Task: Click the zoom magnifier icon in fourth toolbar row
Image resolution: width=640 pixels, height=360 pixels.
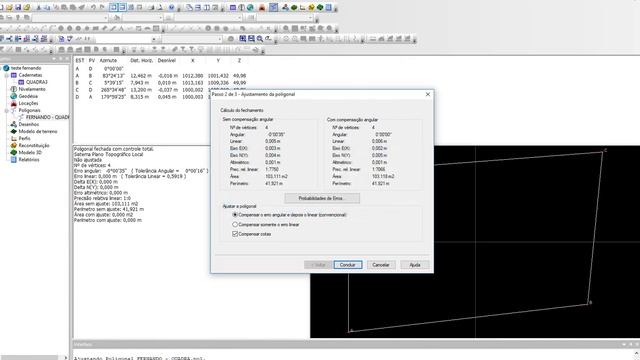Action: [x=260, y=39]
